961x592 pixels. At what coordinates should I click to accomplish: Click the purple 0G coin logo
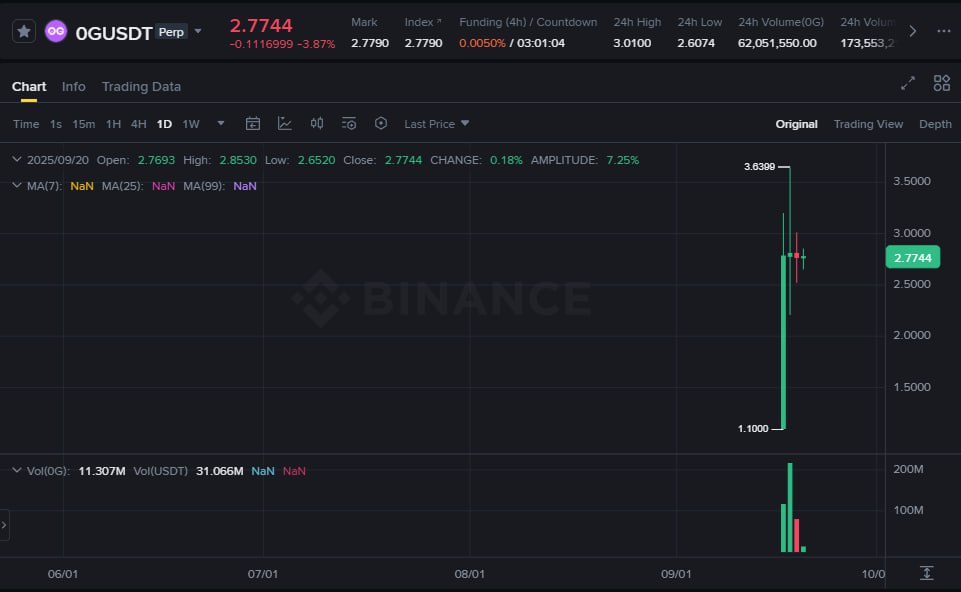click(56, 31)
